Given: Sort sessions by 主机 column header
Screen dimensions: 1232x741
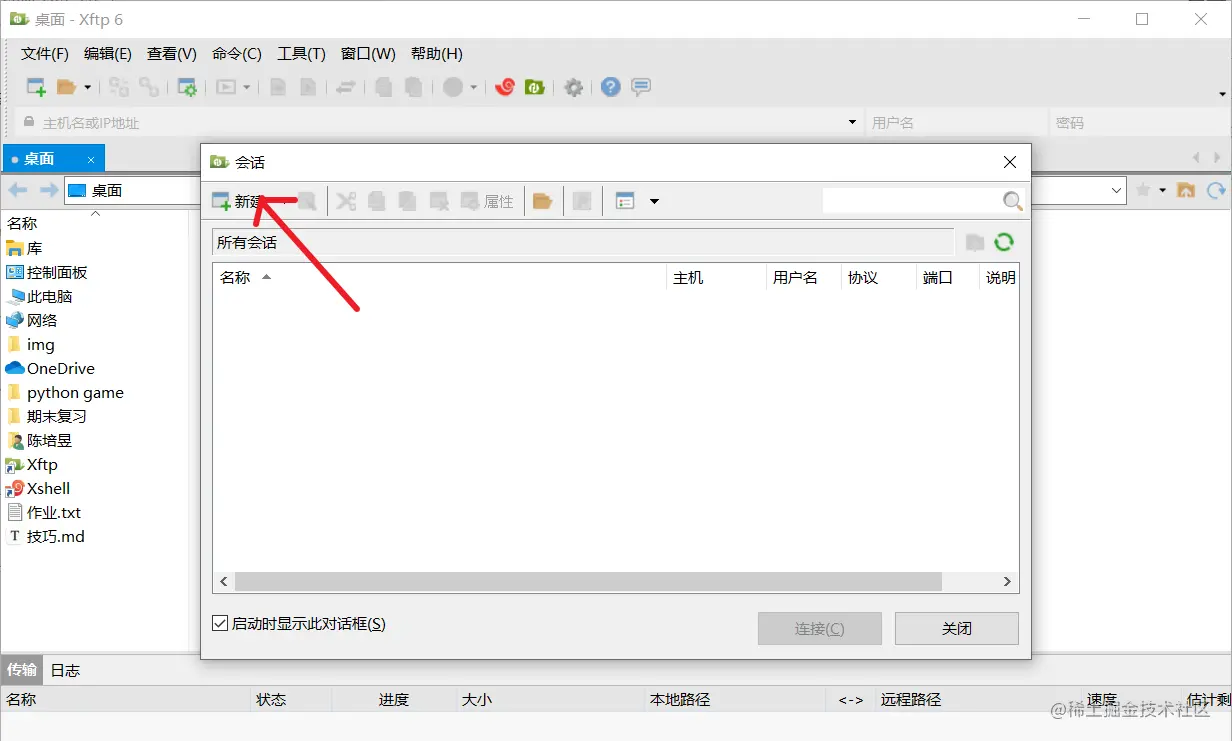Looking at the screenshot, I should [715, 277].
